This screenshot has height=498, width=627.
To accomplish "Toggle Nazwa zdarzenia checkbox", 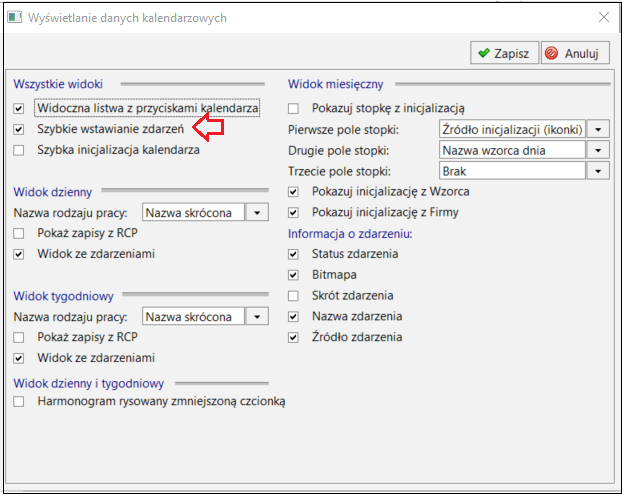I will (x=293, y=316).
